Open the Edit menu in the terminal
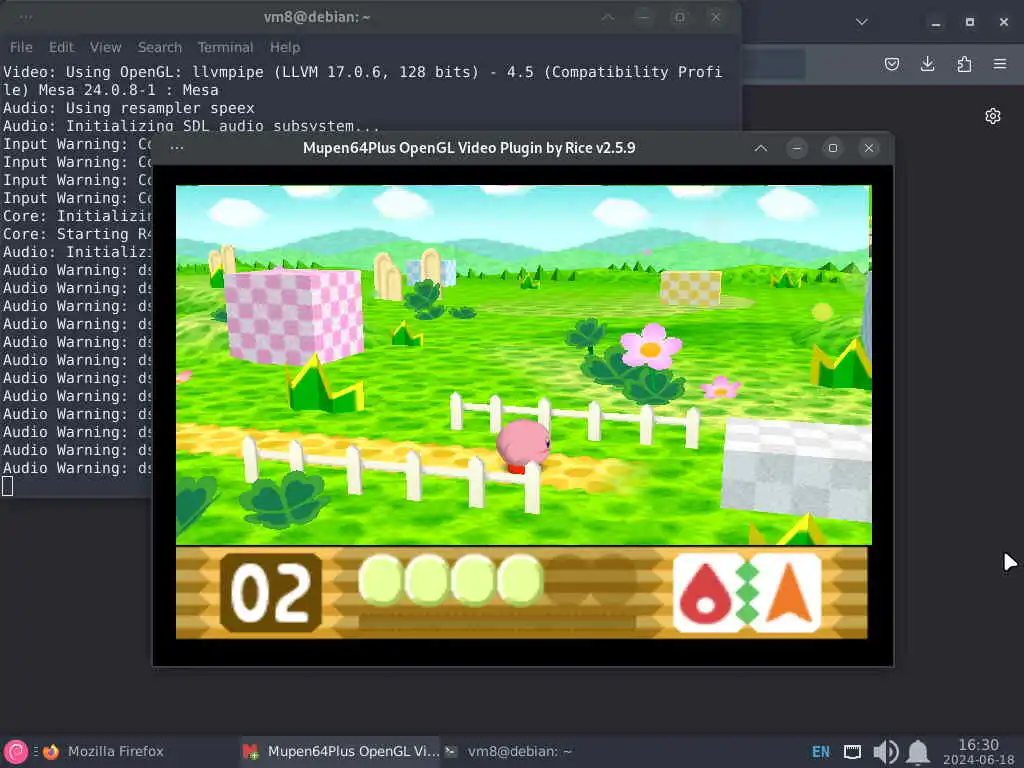This screenshot has height=768, width=1024. tap(61, 47)
